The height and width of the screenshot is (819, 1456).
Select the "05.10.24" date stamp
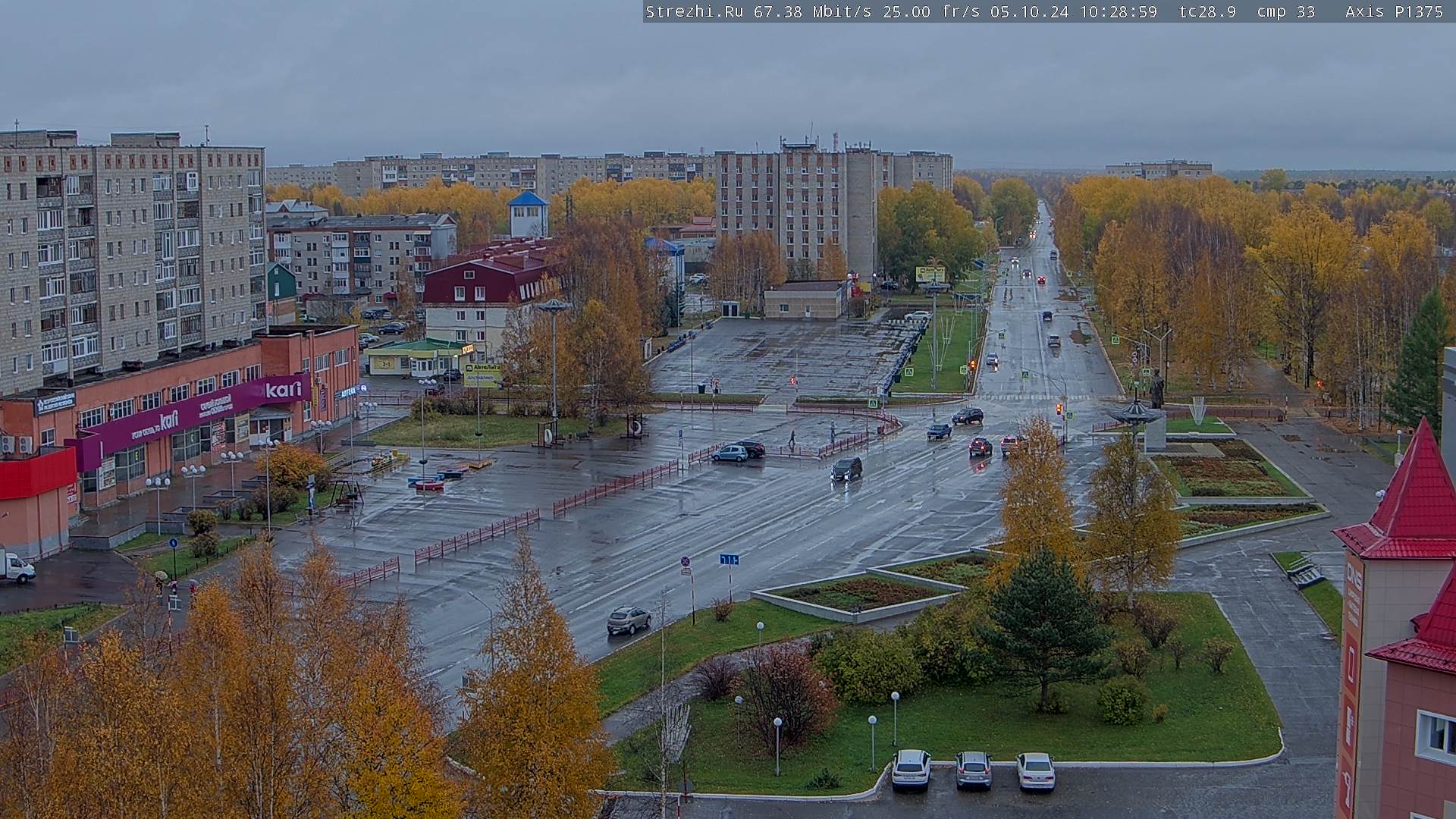1031,11
